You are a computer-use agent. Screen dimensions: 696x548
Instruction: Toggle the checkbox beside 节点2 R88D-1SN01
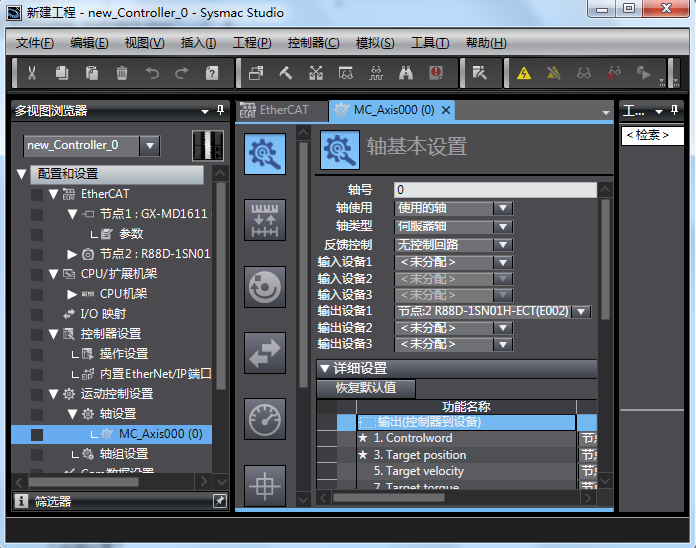(37, 254)
